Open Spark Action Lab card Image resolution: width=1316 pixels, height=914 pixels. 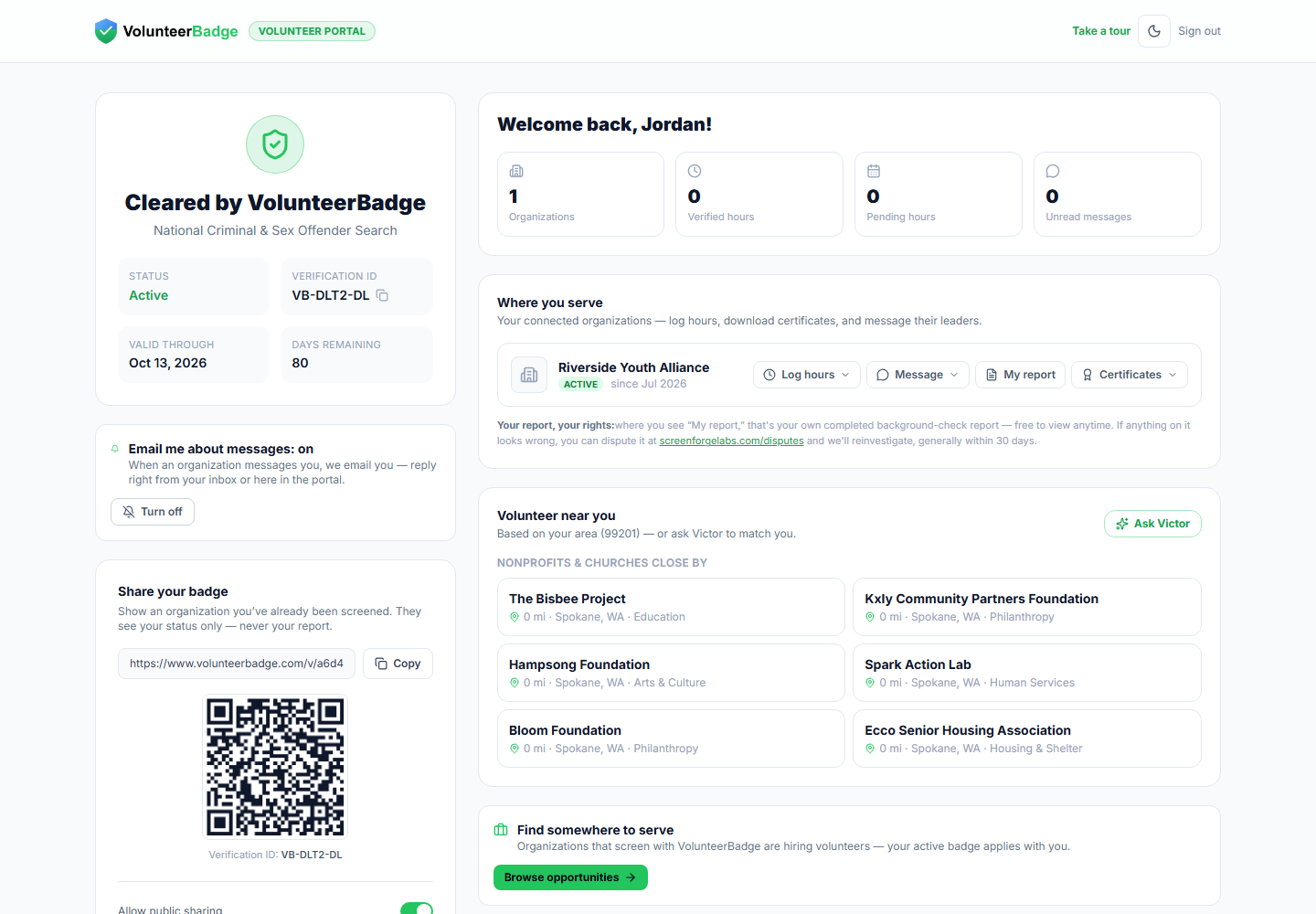[1027, 673]
